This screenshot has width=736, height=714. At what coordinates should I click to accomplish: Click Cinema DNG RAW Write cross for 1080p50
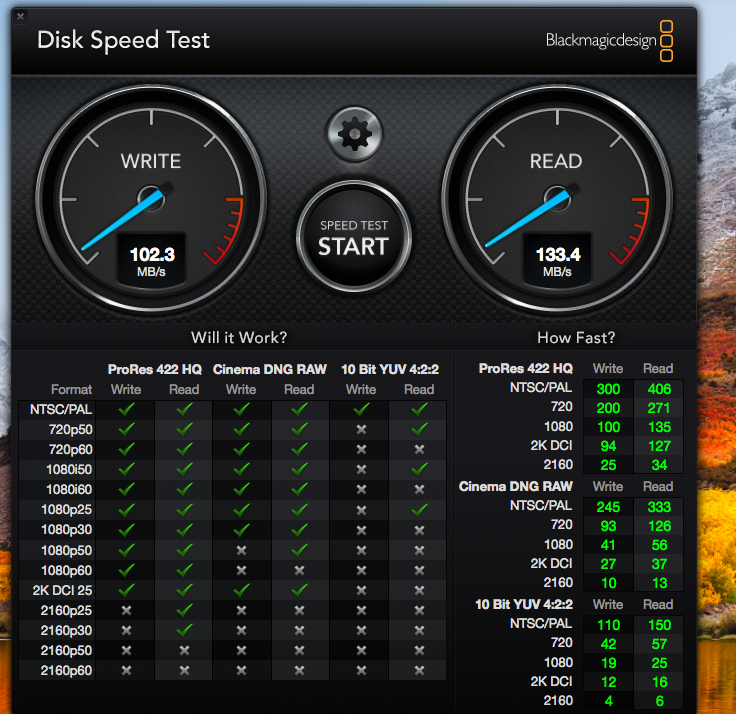(x=241, y=550)
